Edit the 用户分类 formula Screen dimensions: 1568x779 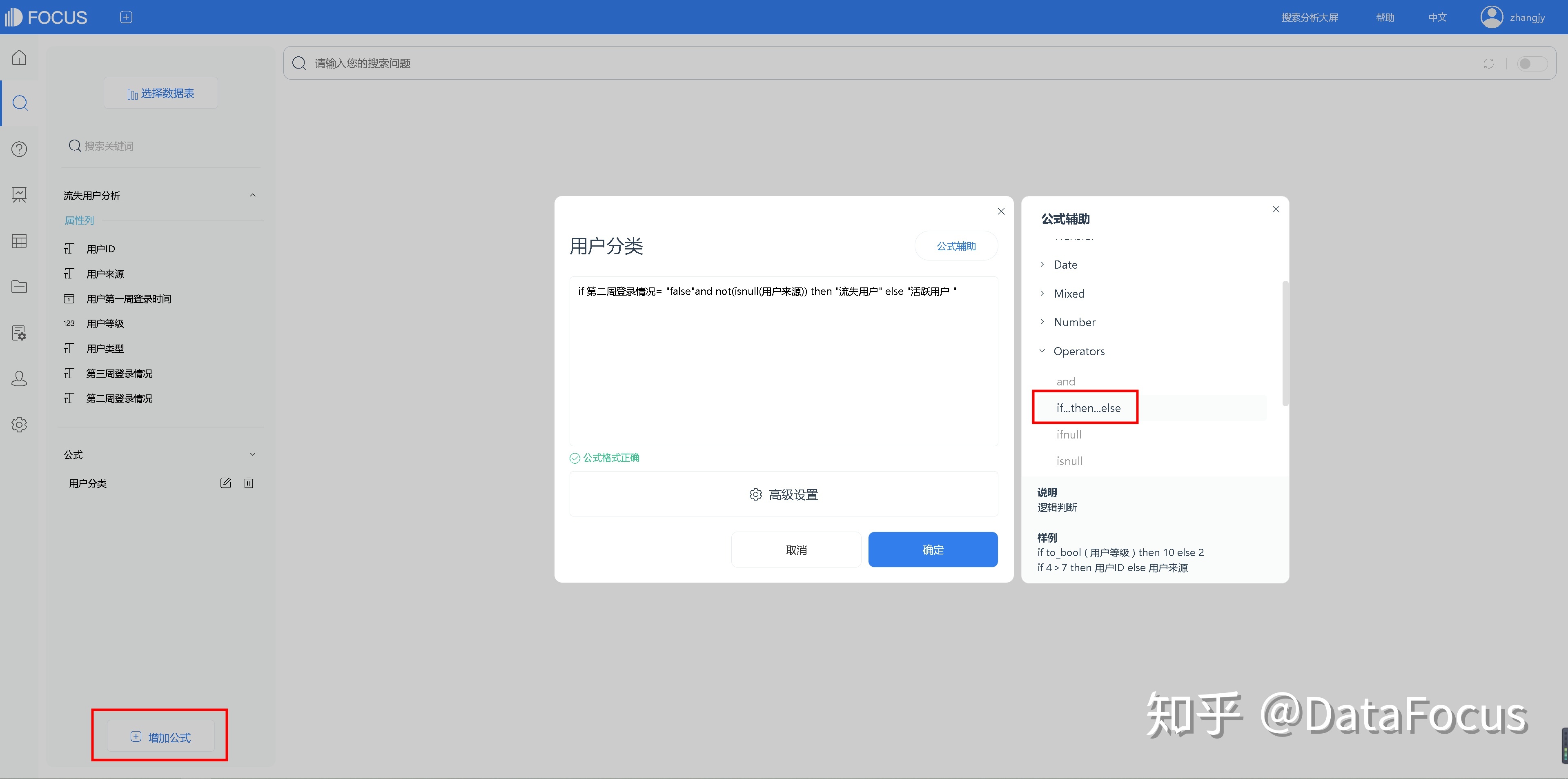pyautogui.click(x=226, y=483)
